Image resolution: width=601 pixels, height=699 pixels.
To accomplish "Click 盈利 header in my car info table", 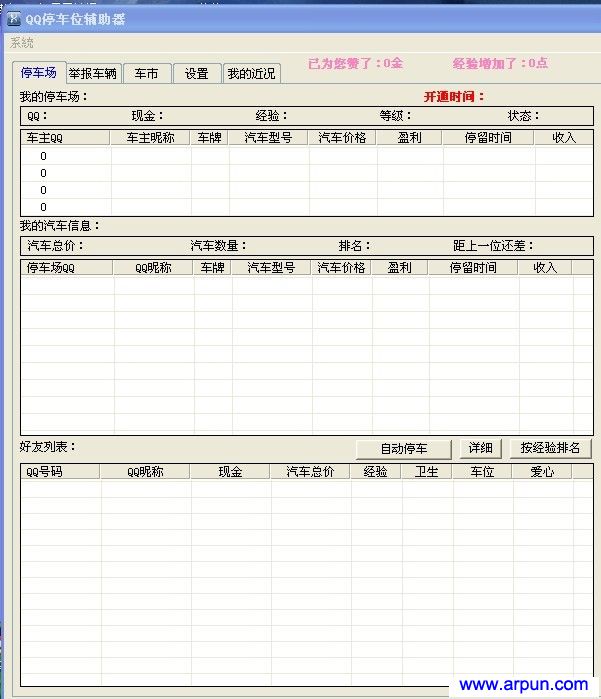I will (399, 267).
